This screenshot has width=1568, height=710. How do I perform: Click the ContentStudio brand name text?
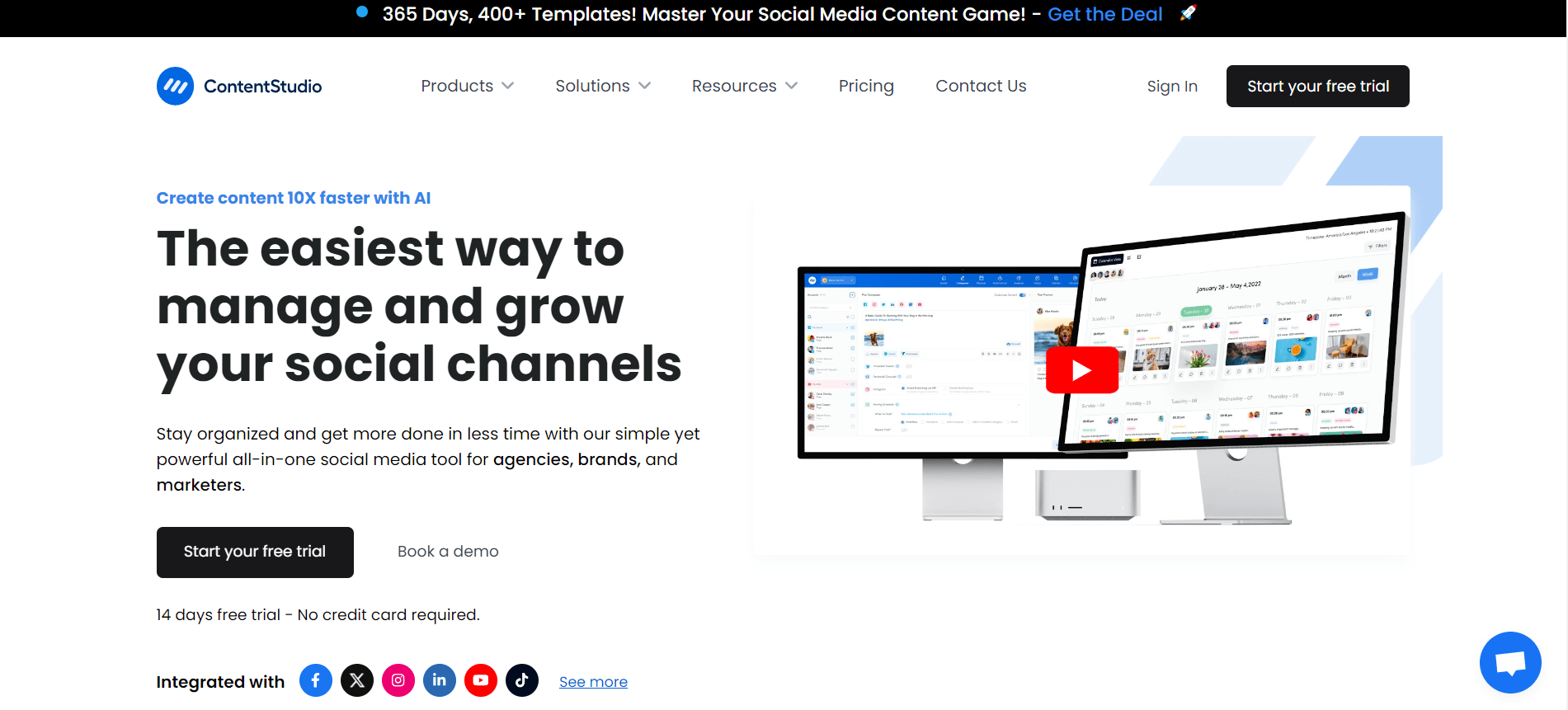263,86
